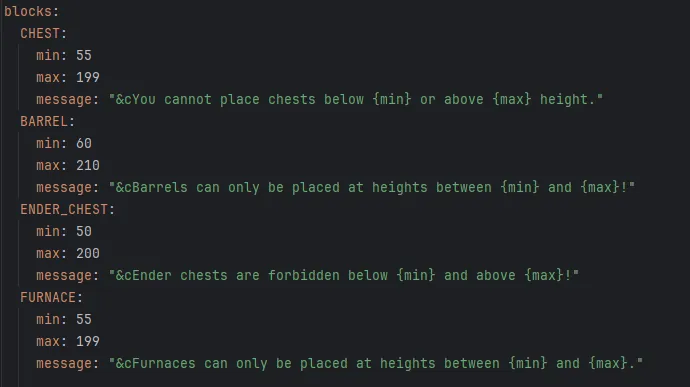Click CHEST max value 199

pyautogui.click(x=88, y=77)
